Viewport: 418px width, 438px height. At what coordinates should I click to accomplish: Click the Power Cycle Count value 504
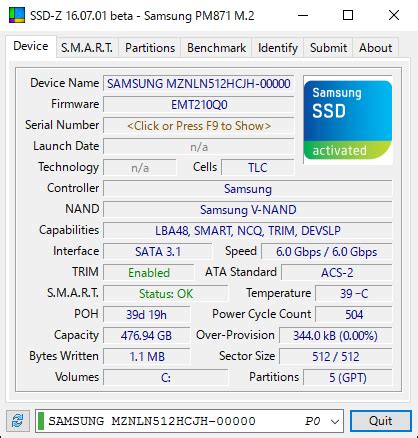[x=354, y=315]
